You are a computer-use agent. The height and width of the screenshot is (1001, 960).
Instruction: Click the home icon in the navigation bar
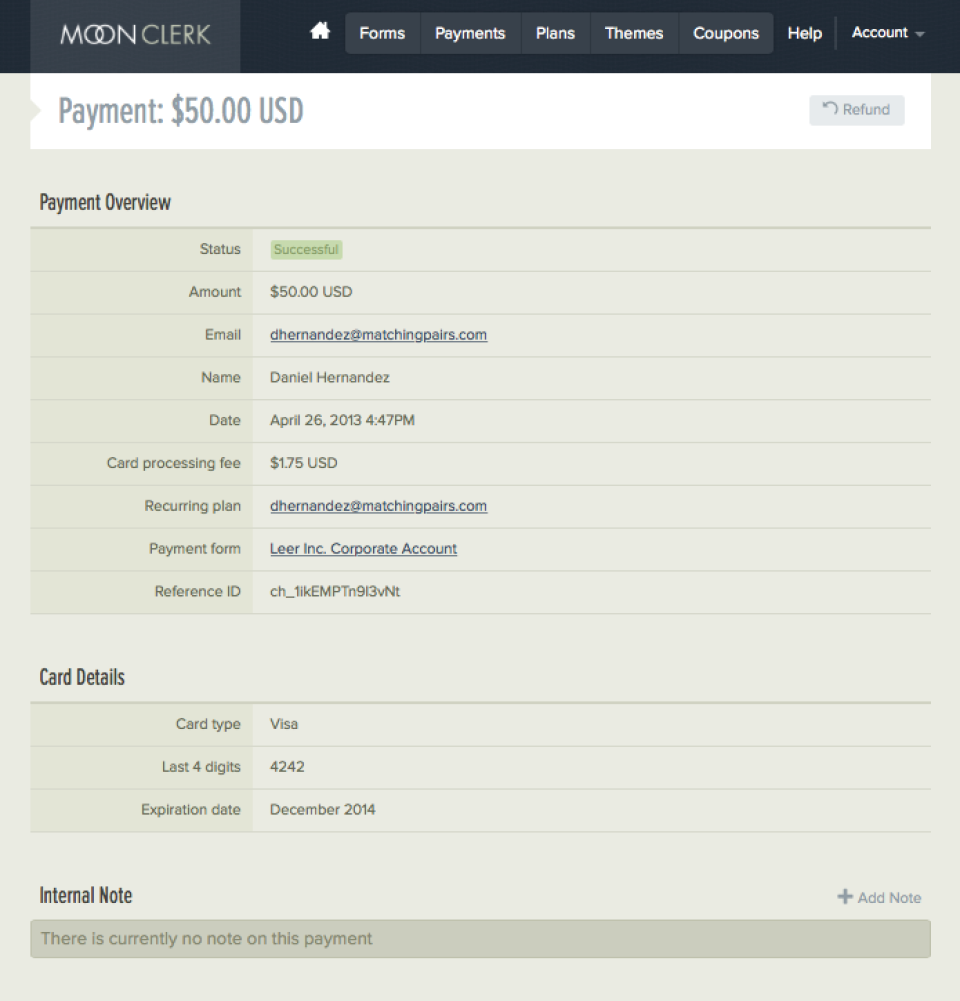[x=319, y=32]
